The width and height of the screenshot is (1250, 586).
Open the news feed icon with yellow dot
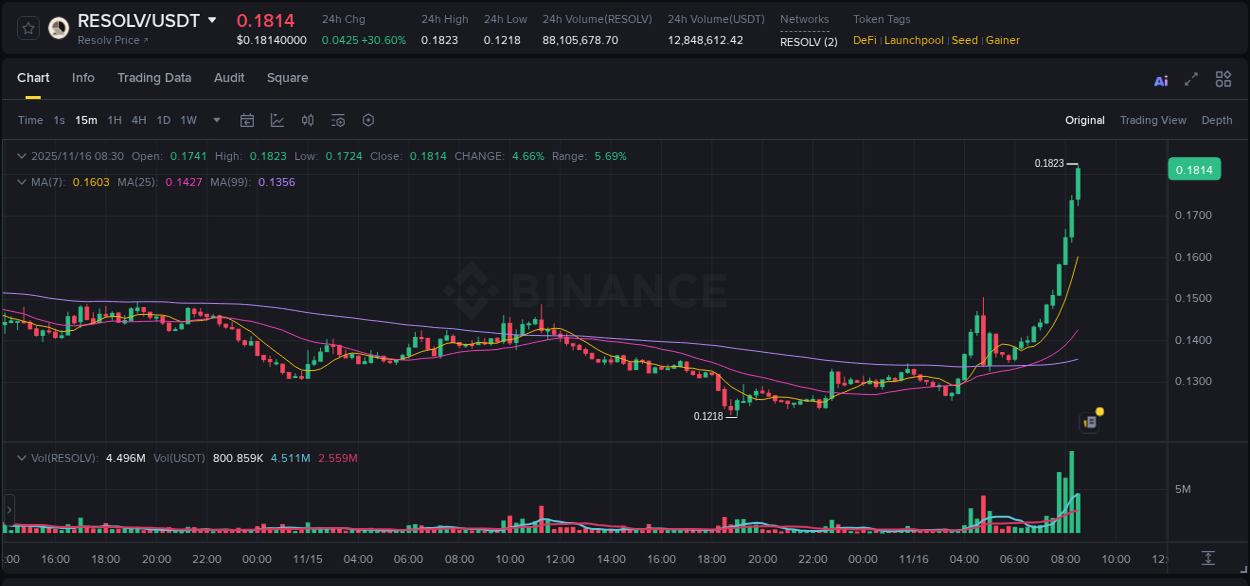pyautogui.click(x=1090, y=421)
